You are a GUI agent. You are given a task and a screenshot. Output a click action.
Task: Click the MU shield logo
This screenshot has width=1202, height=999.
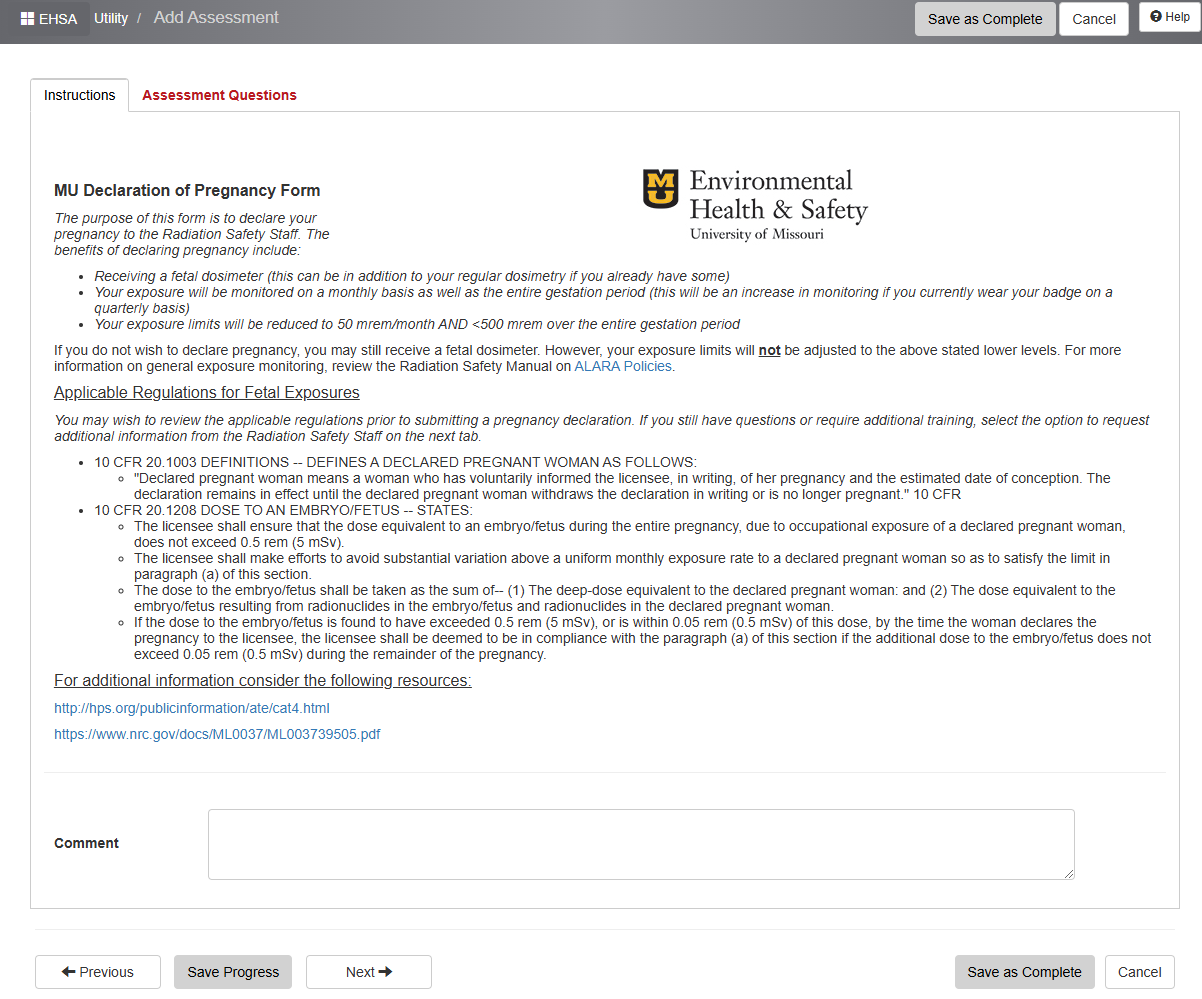(x=660, y=188)
